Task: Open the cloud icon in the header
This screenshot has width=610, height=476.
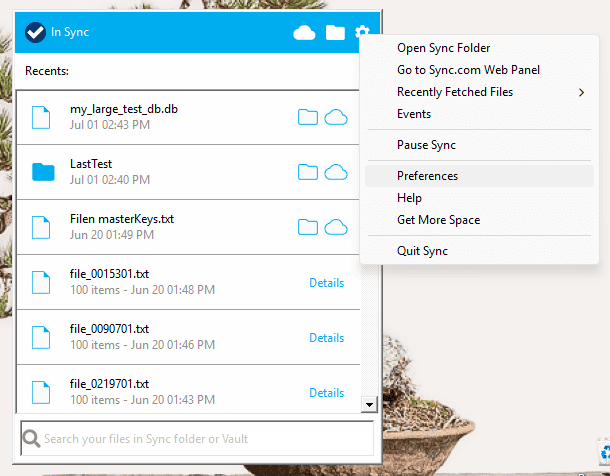Action: click(304, 33)
